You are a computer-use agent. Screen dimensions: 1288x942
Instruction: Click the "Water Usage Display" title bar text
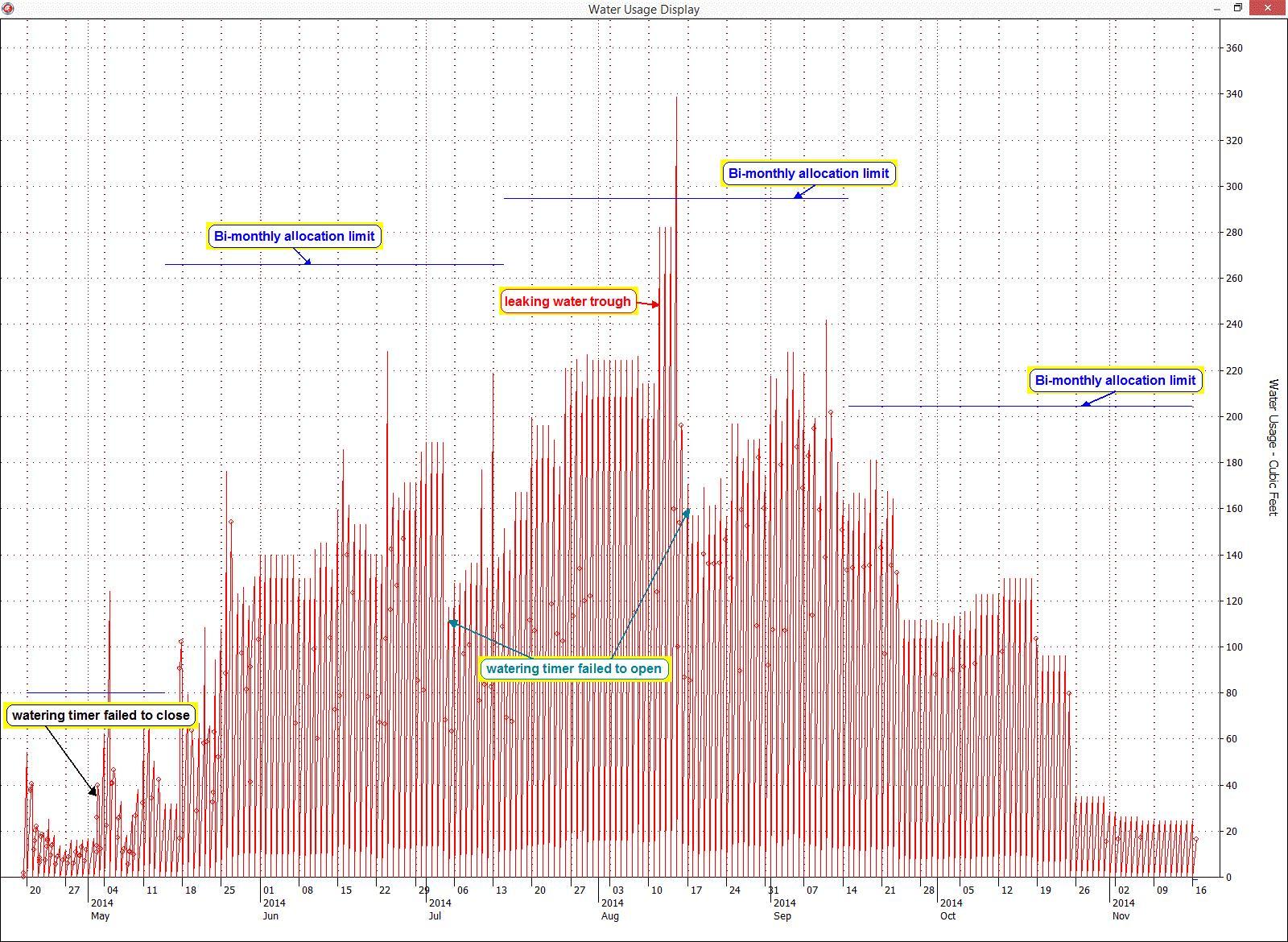[643, 10]
